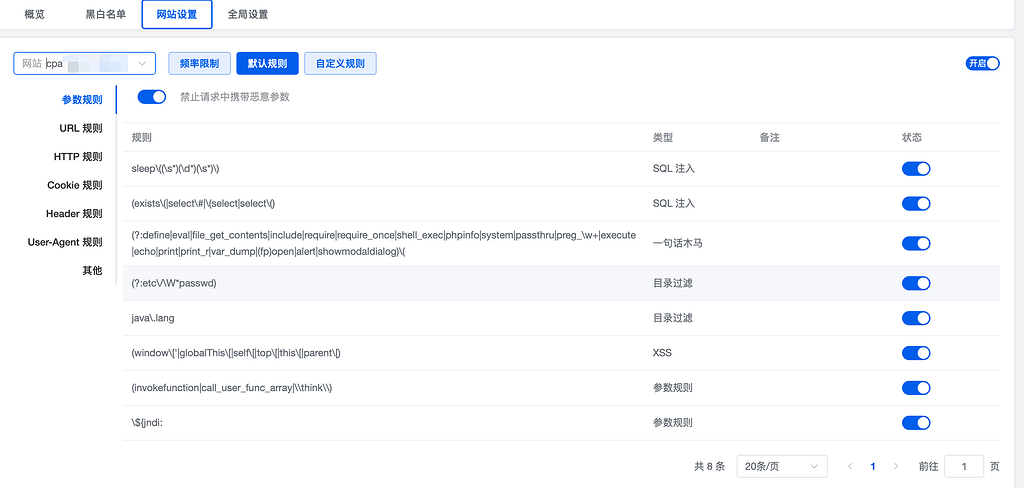
Task: Click the invokefunction rule text
Action: pos(232,387)
